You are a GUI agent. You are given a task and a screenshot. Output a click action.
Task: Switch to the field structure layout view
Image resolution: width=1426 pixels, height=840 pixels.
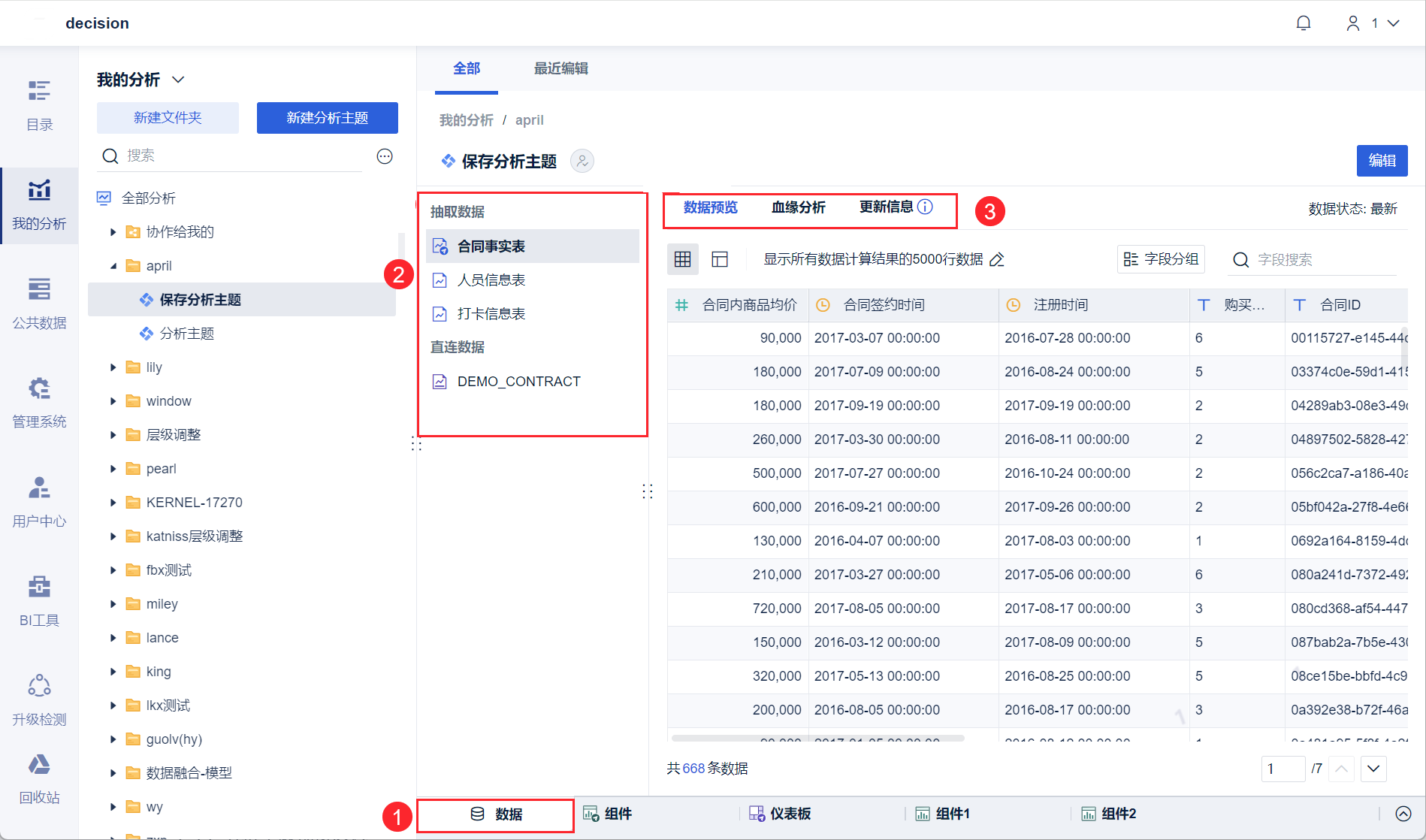click(720, 259)
